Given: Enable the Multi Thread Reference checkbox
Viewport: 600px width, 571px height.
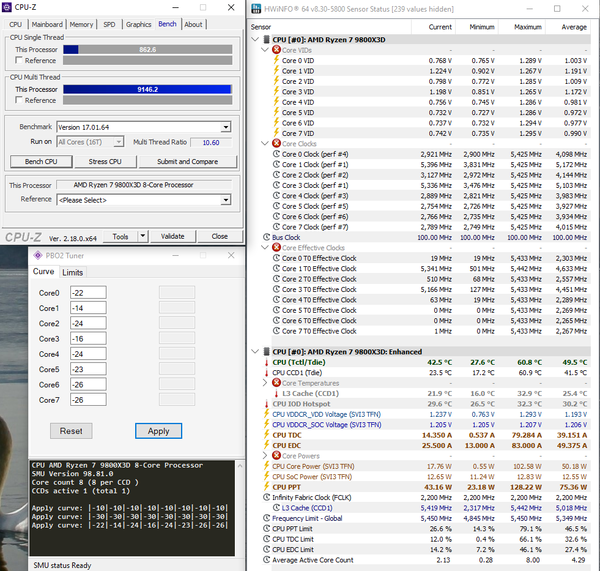Looking at the screenshot, I should point(19,100).
